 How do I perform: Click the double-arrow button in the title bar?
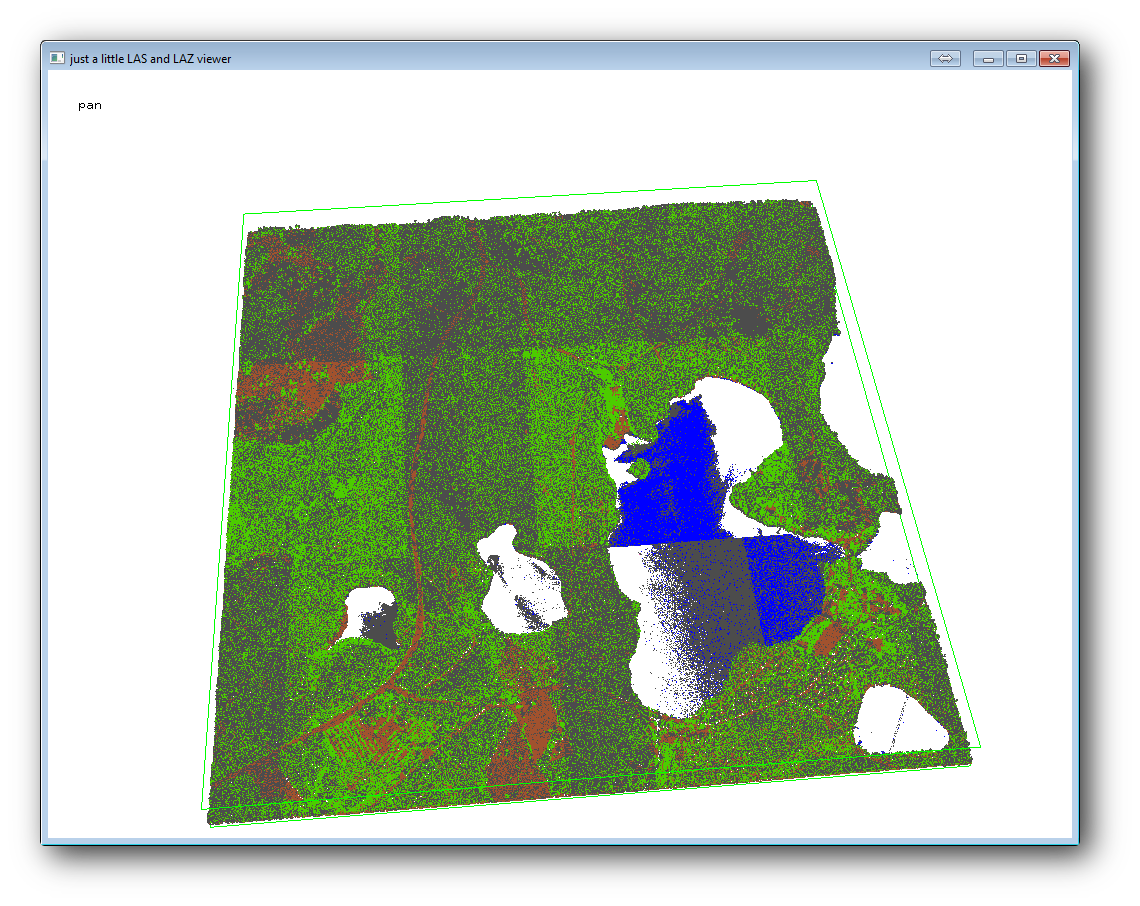[x=945, y=59]
